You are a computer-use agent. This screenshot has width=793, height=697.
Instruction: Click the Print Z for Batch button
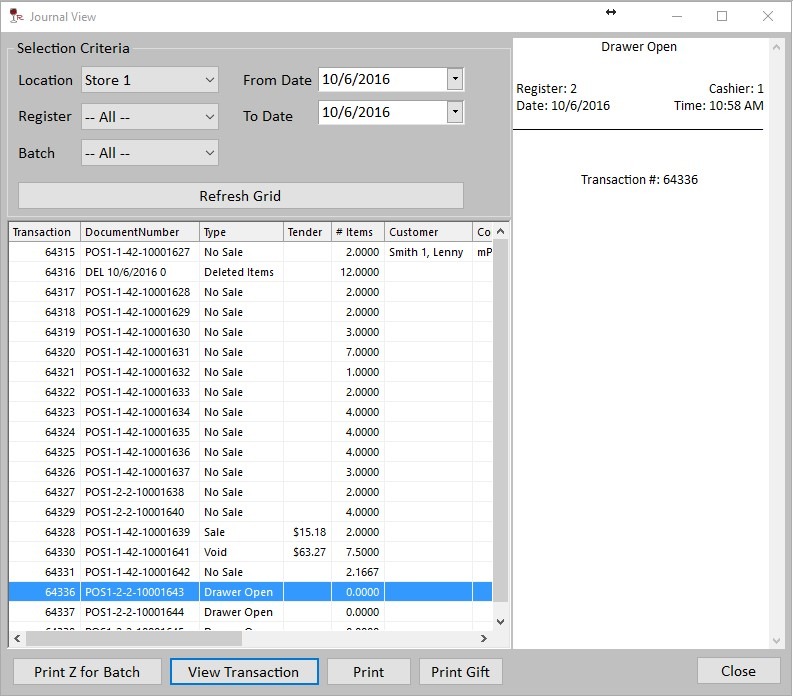87,672
